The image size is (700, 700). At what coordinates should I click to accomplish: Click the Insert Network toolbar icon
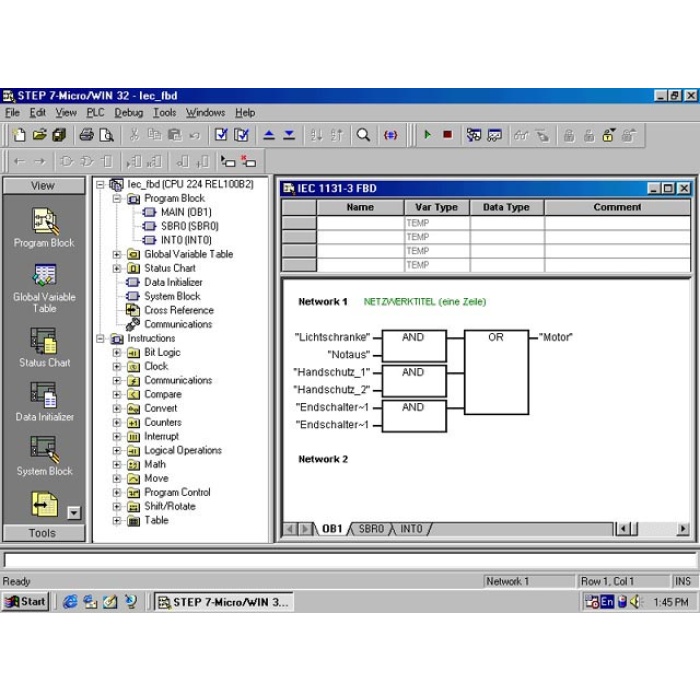[x=228, y=161]
